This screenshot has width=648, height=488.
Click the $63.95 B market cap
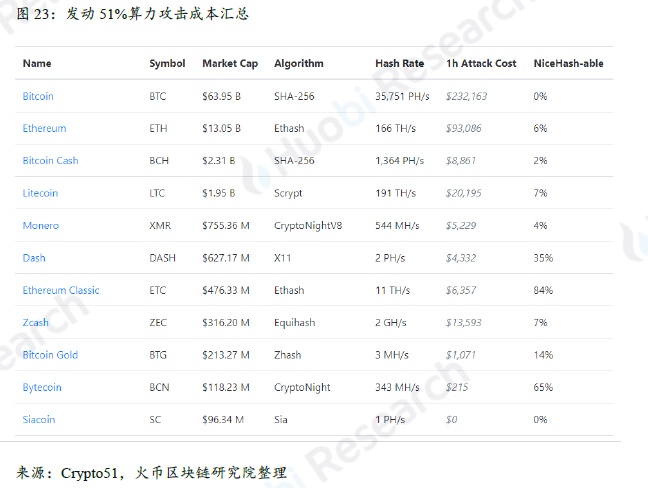[222, 96]
